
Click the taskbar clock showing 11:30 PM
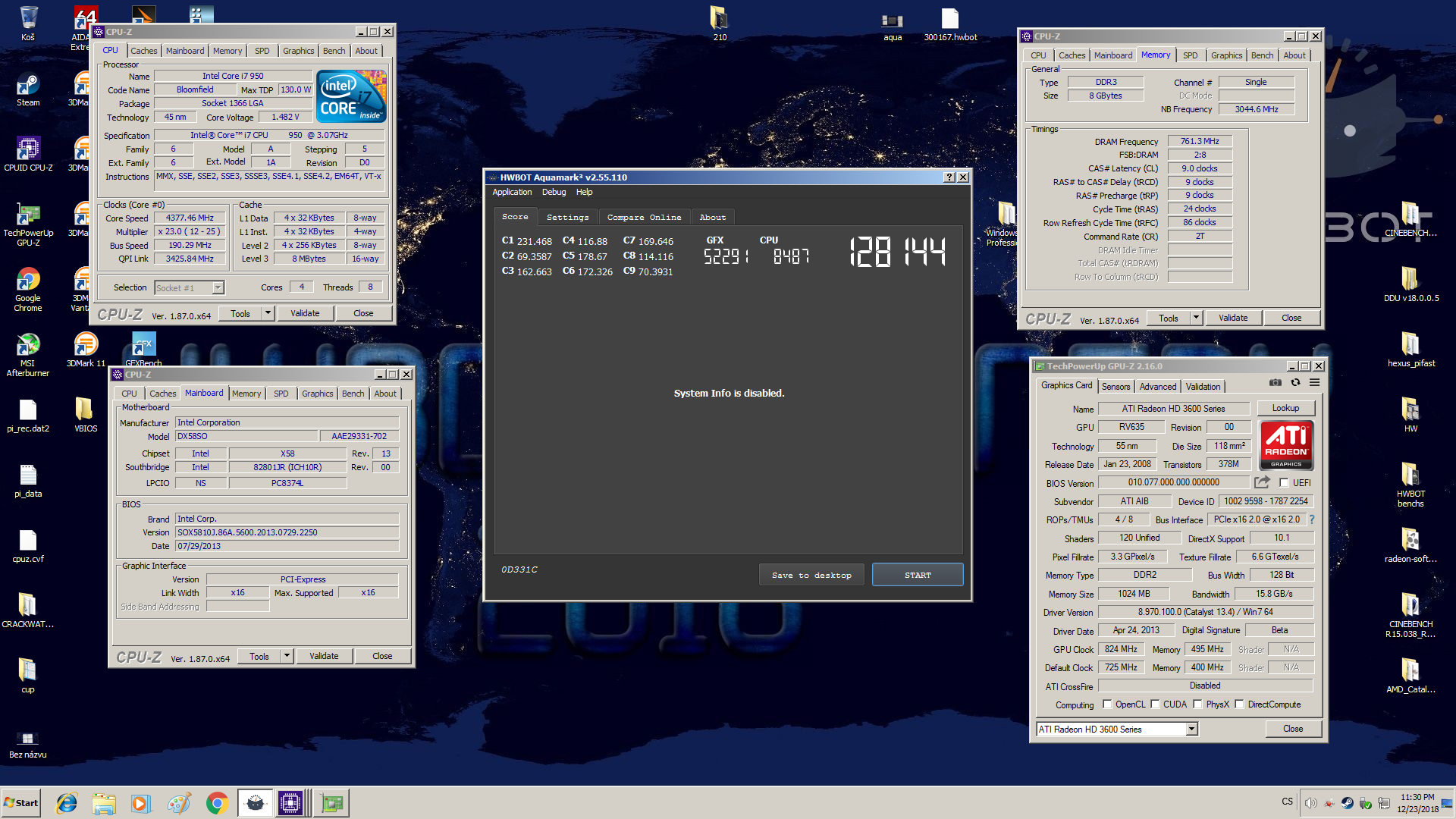(1417, 803)
